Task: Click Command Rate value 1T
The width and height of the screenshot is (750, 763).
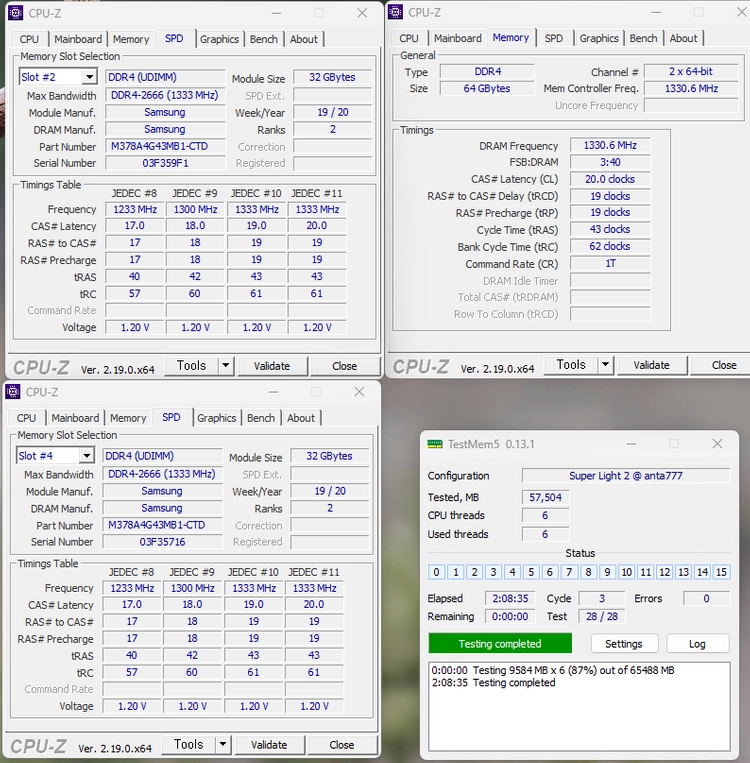Action: tap(610, 263)
